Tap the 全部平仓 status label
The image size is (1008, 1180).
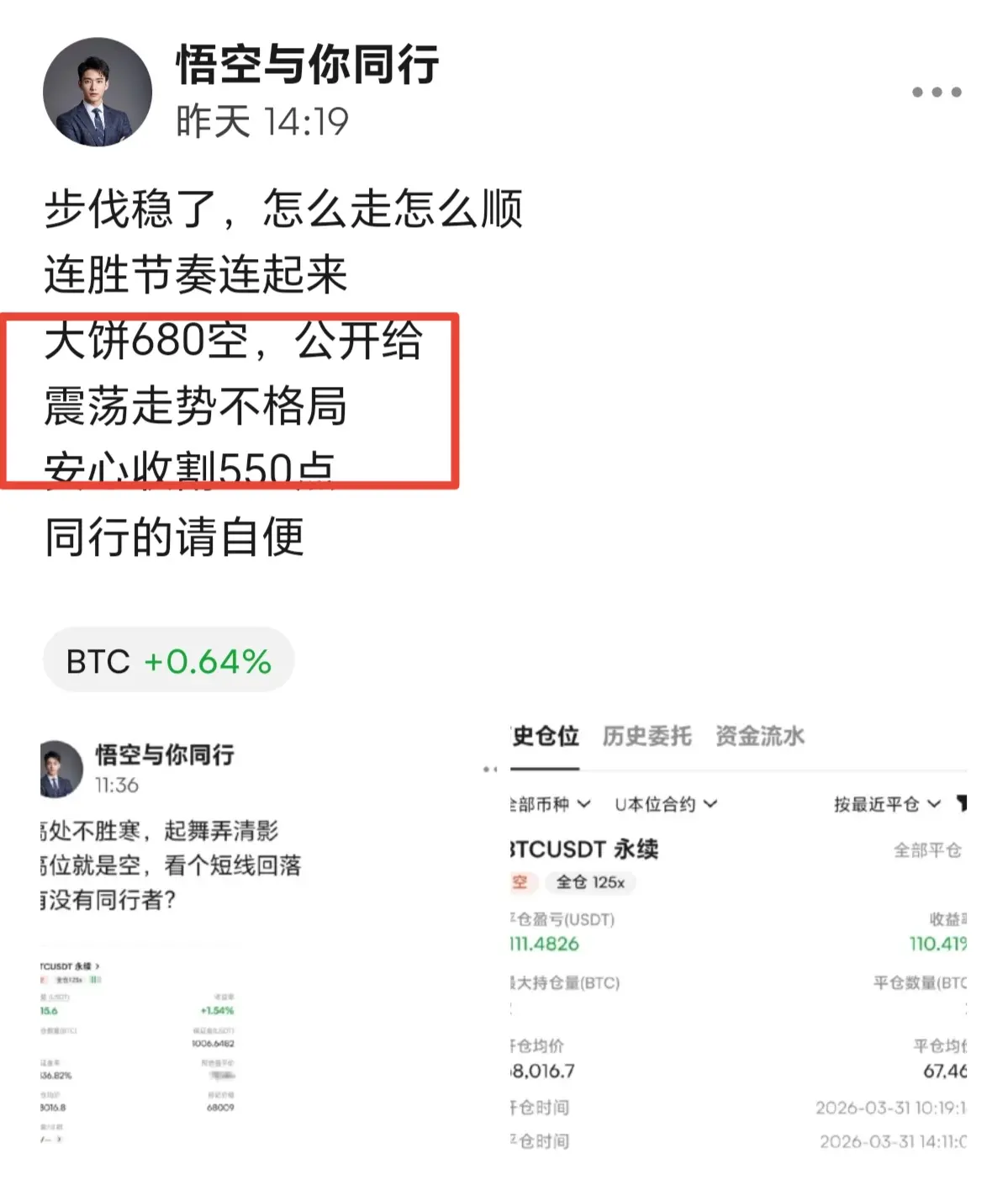[927, 850]
